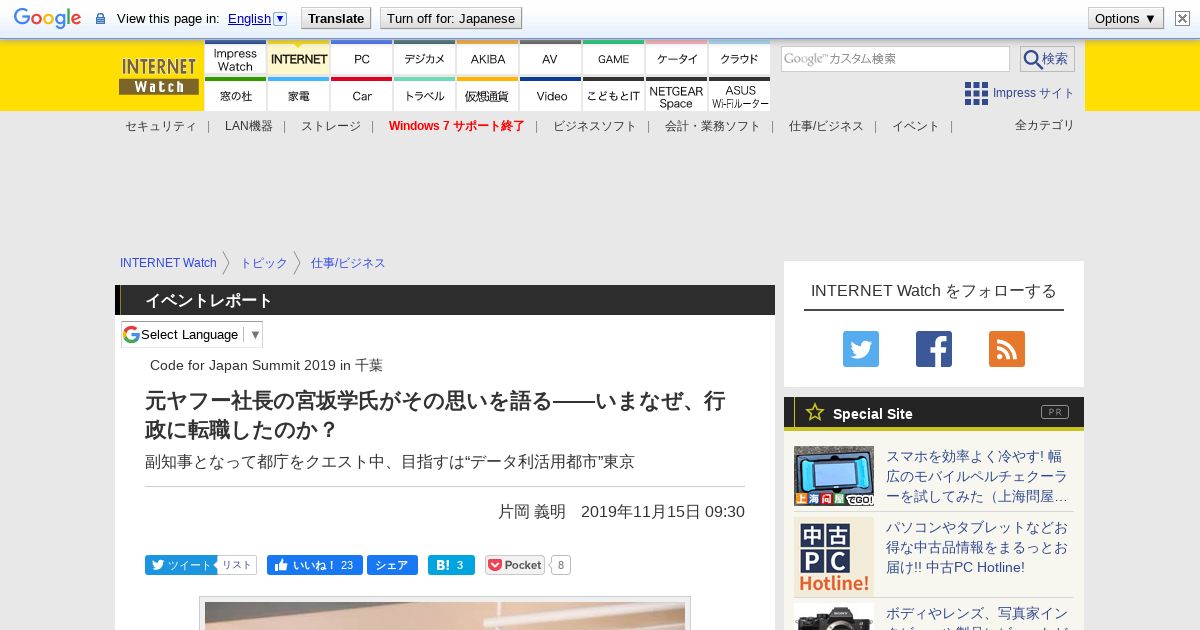Open the English language dropdown

click(x=257, y=18)
